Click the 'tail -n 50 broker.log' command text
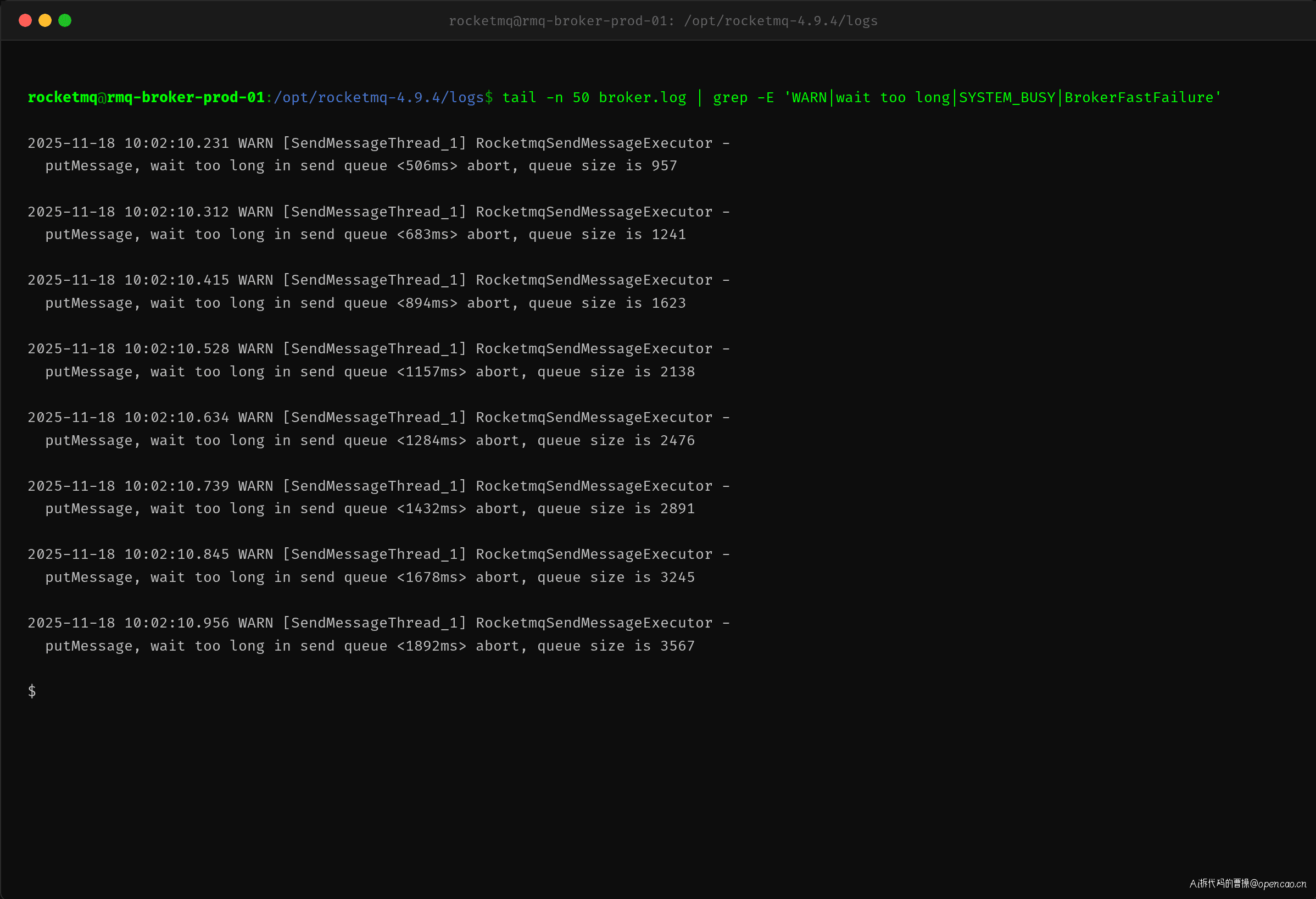1316x899 pixels. 594,97
